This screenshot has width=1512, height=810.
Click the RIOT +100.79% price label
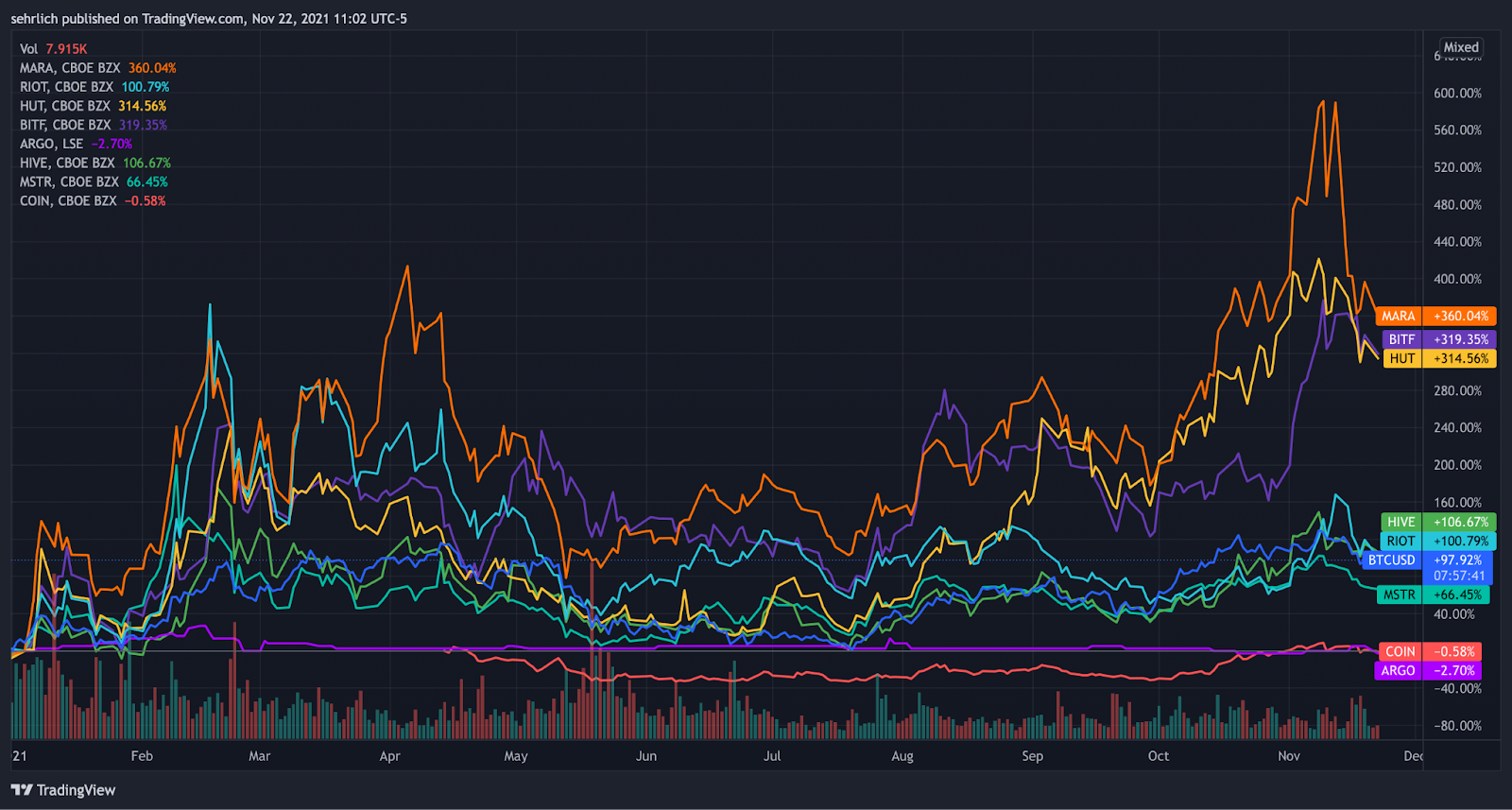pos(1438,541)
